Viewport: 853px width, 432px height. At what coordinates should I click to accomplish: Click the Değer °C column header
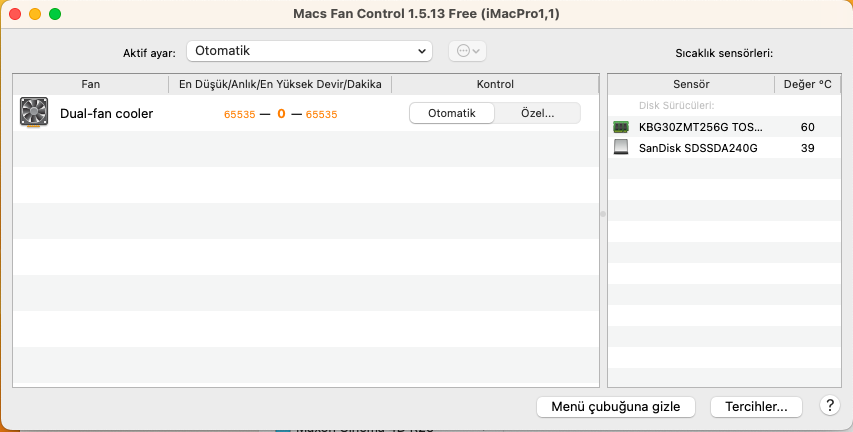[806, 85]
